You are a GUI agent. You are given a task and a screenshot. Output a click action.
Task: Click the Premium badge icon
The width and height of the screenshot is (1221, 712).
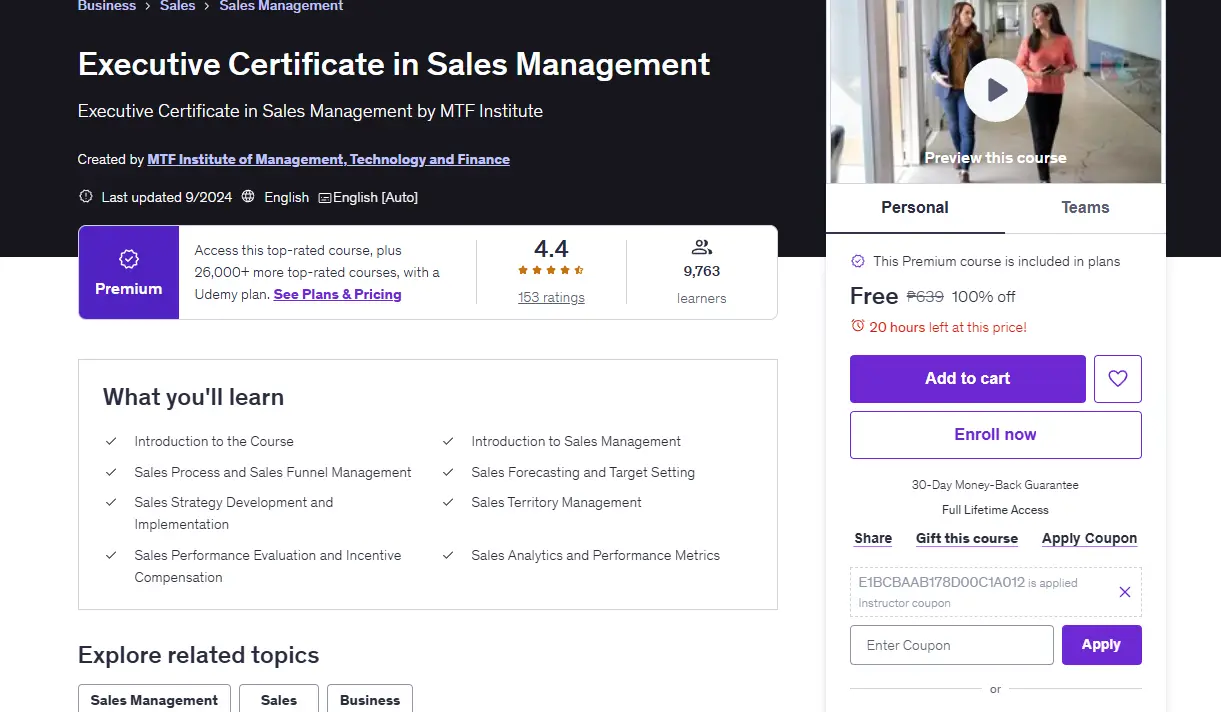pos(129,259)
